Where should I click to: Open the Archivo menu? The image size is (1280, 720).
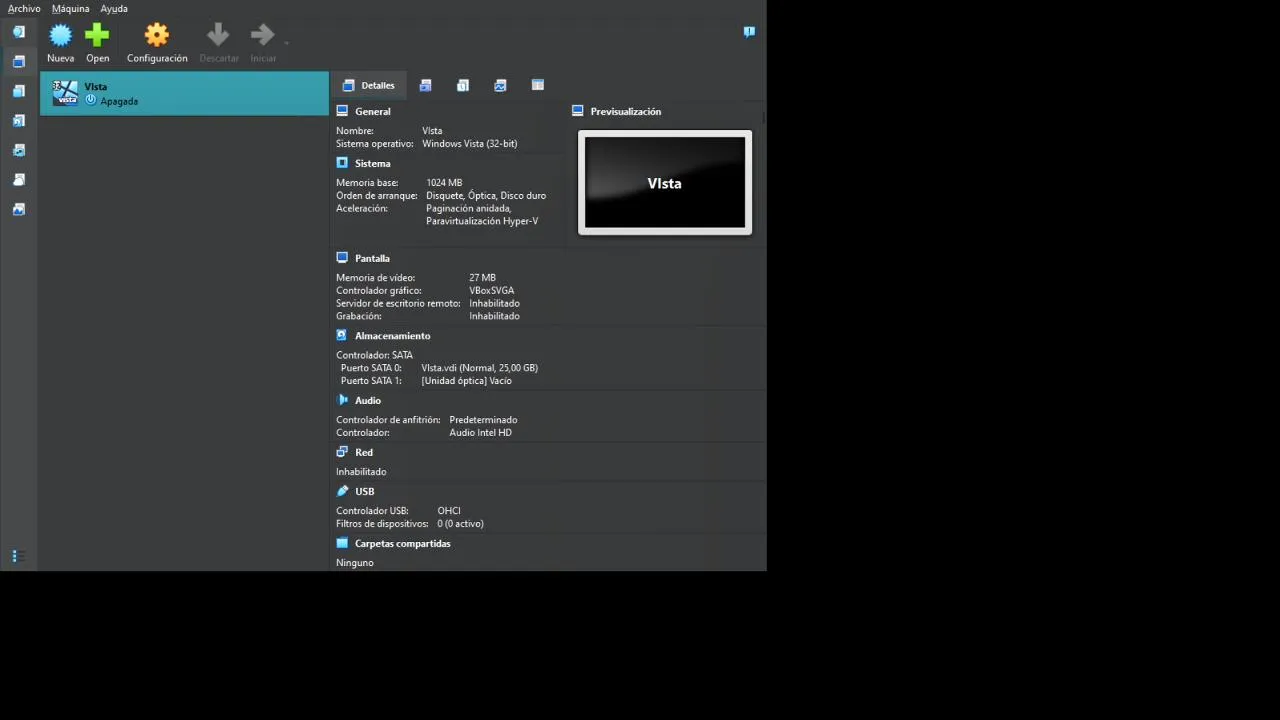coord(24,8)
